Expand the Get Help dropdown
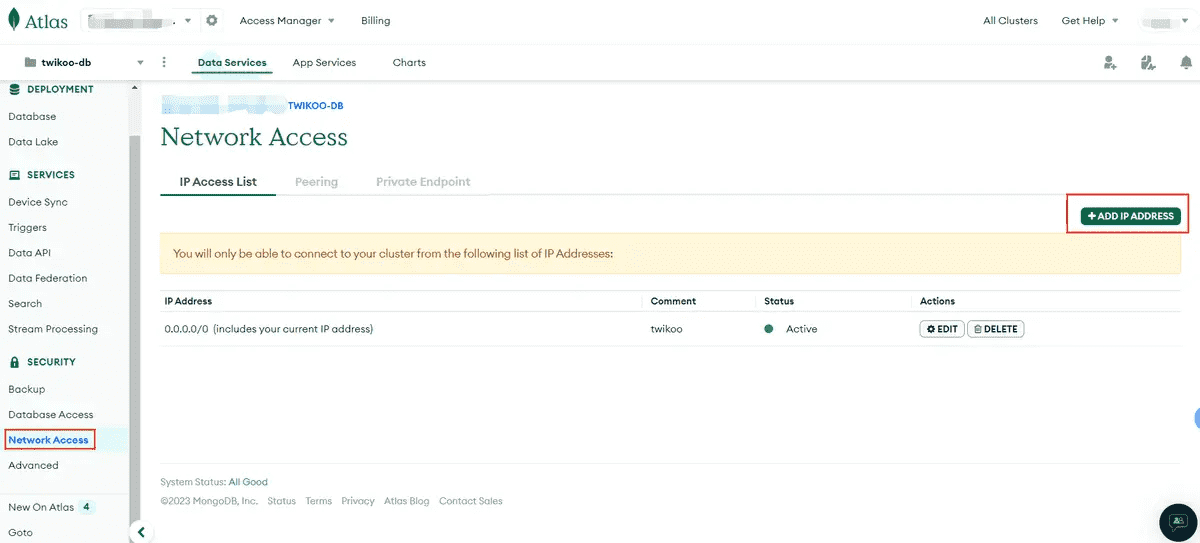This screenshot has height=543, width=1200. (1090, 20)
